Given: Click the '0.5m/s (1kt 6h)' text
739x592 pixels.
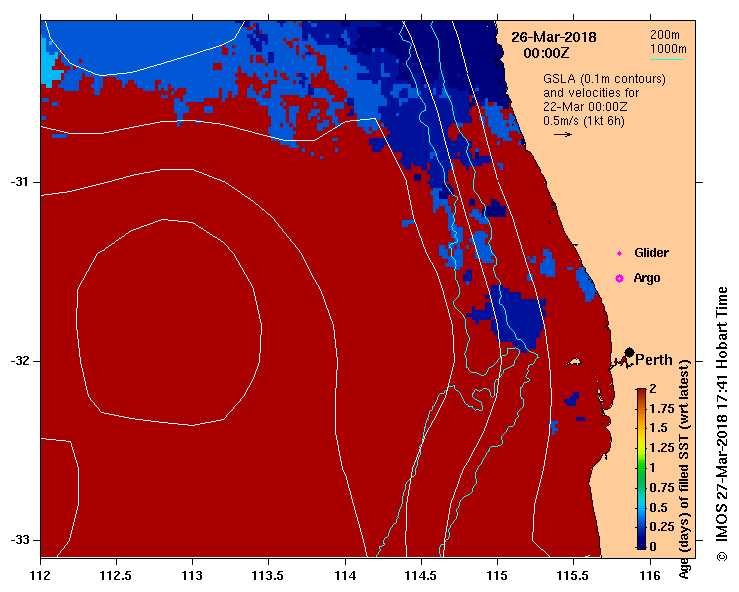Looking at the screenshot, I should [583, 121].
